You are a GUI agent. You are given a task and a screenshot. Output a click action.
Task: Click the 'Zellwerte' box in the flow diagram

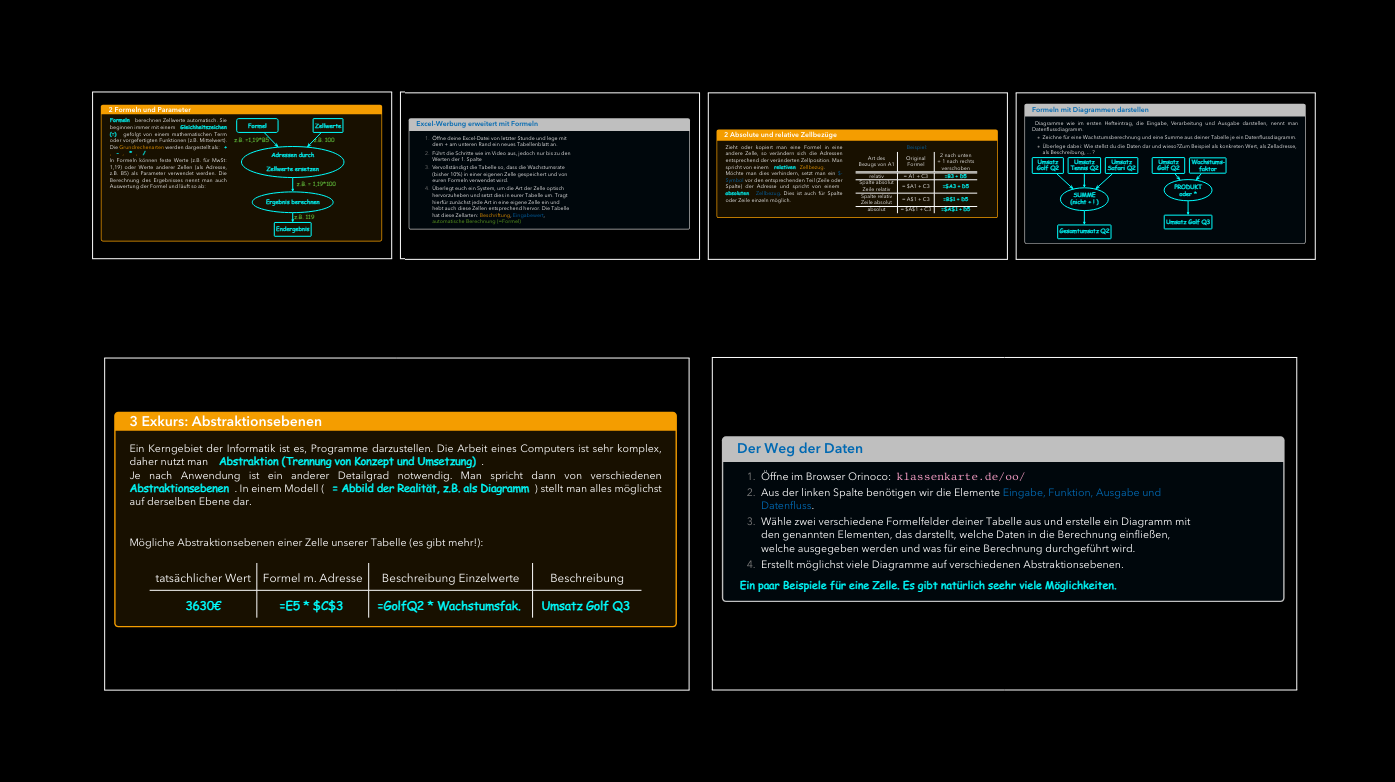pyautogui.click(x=328, y=126)
